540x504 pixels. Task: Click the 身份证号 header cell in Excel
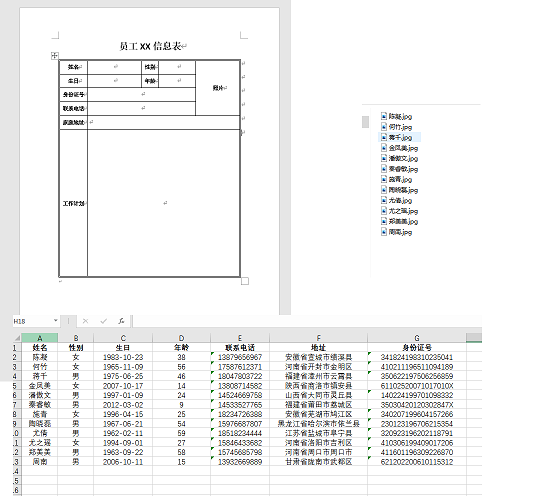point(417,348)
